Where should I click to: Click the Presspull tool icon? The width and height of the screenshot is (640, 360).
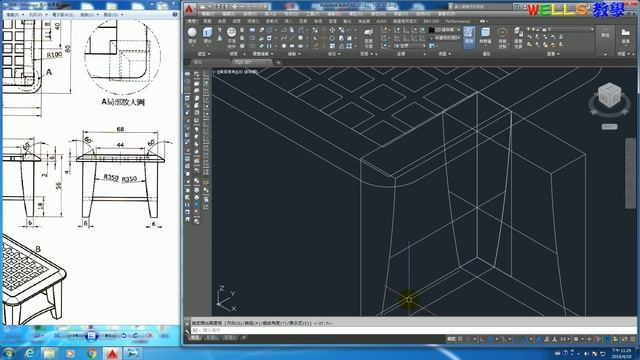click(220, 38)
